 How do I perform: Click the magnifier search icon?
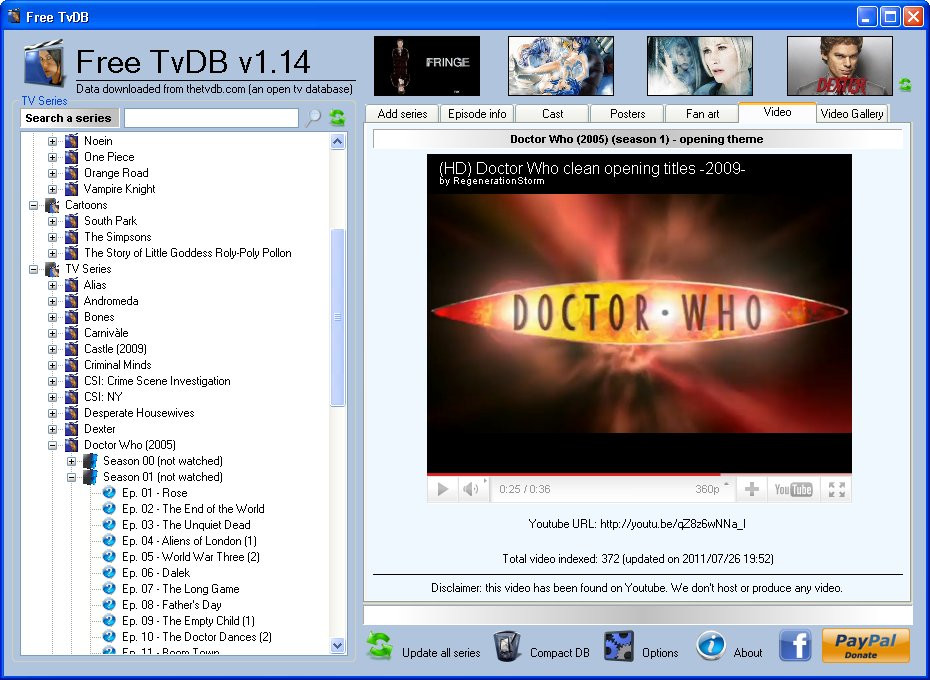tap(313, 117)
